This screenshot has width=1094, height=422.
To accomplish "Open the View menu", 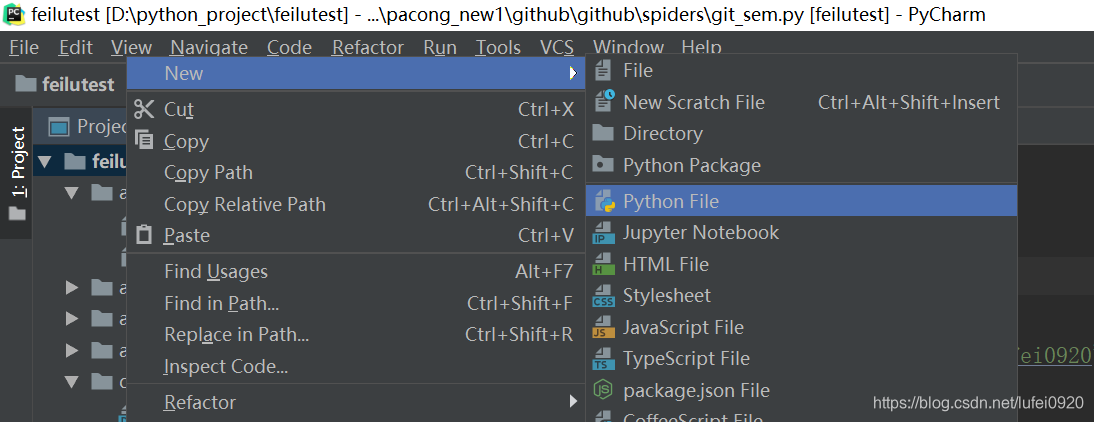I will pos(131,47).
